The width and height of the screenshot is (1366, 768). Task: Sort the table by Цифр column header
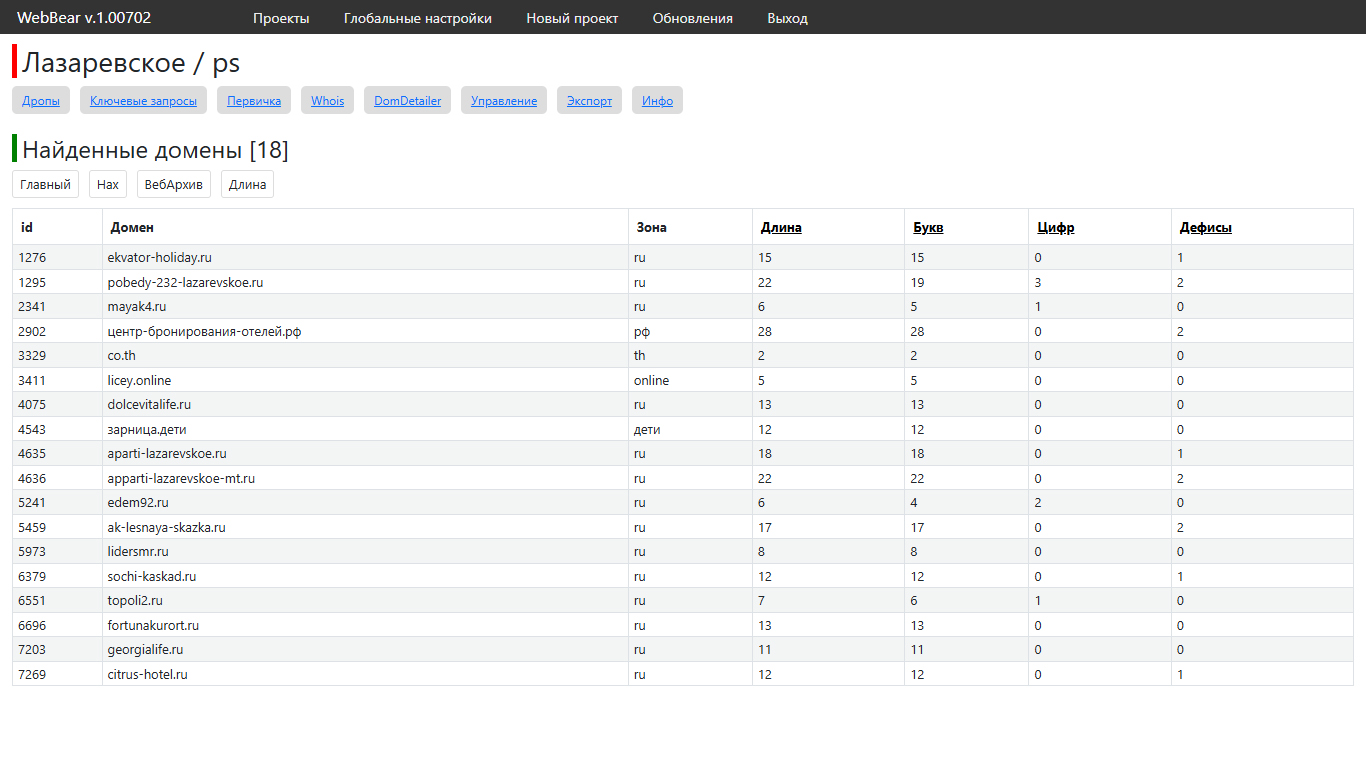click(x=1056, y=228)
